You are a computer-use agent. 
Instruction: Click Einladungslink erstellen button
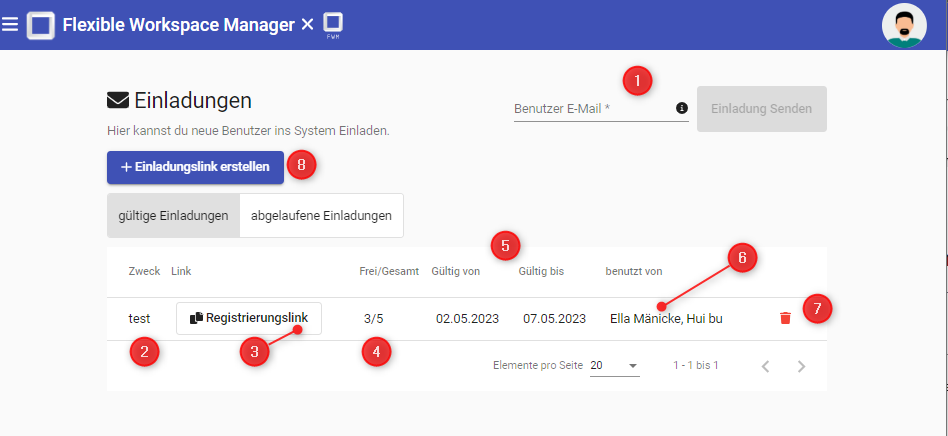coord(195,167)
